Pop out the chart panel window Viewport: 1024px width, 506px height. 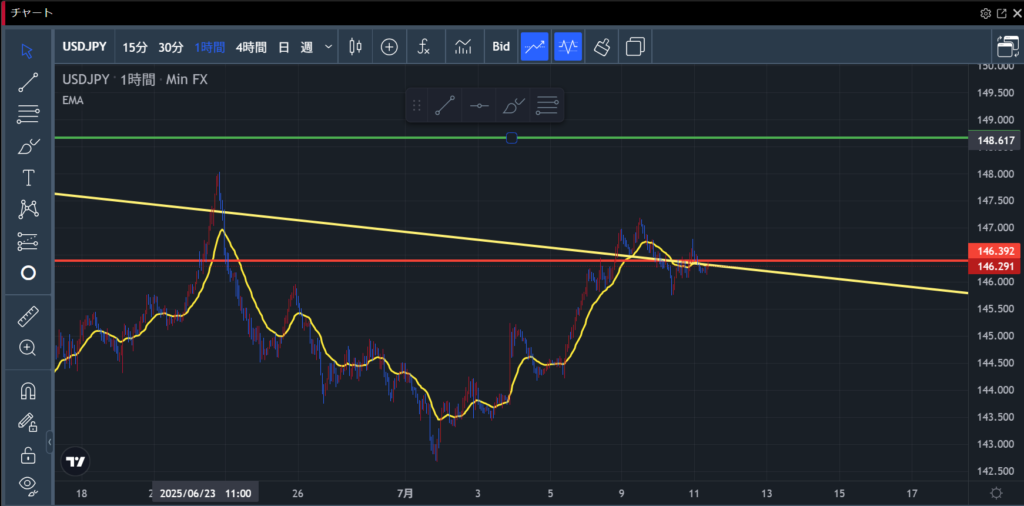coord(1002,13)
